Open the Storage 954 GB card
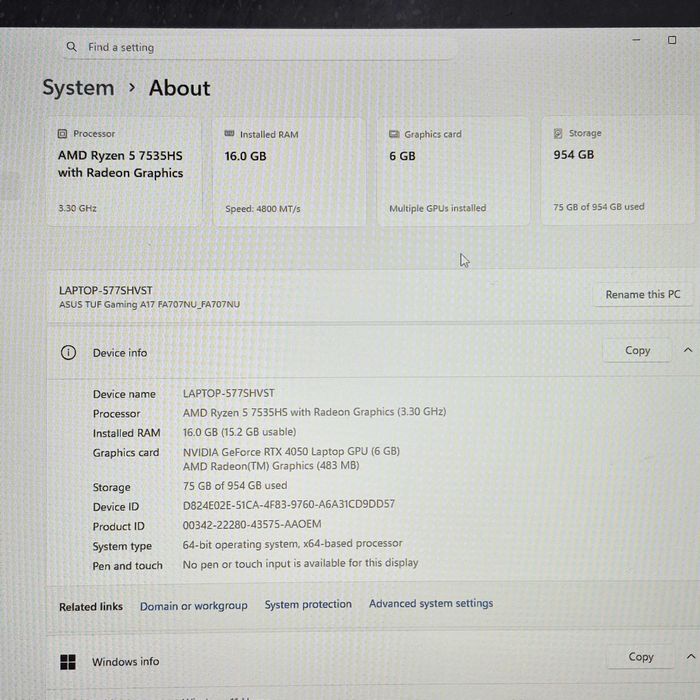 [619, 171]
